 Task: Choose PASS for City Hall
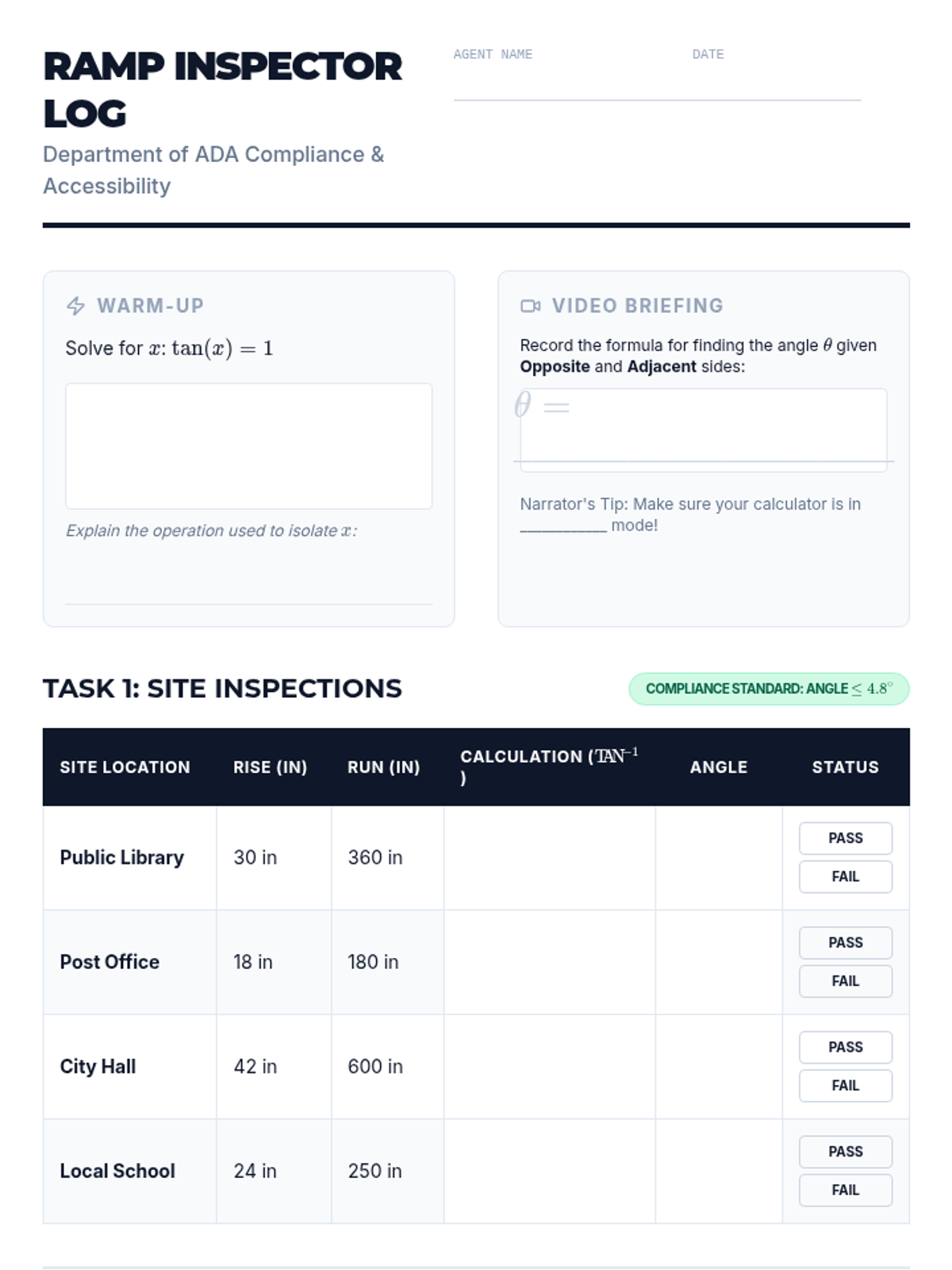(845, 1047)
